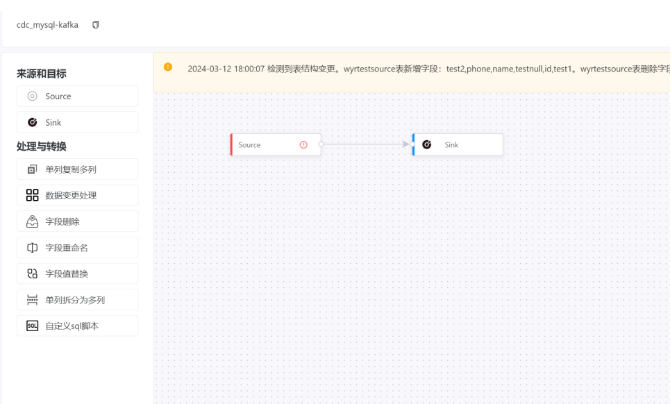Click the Source node output port
The image size is (671, 404).
(x=321, y=144)
